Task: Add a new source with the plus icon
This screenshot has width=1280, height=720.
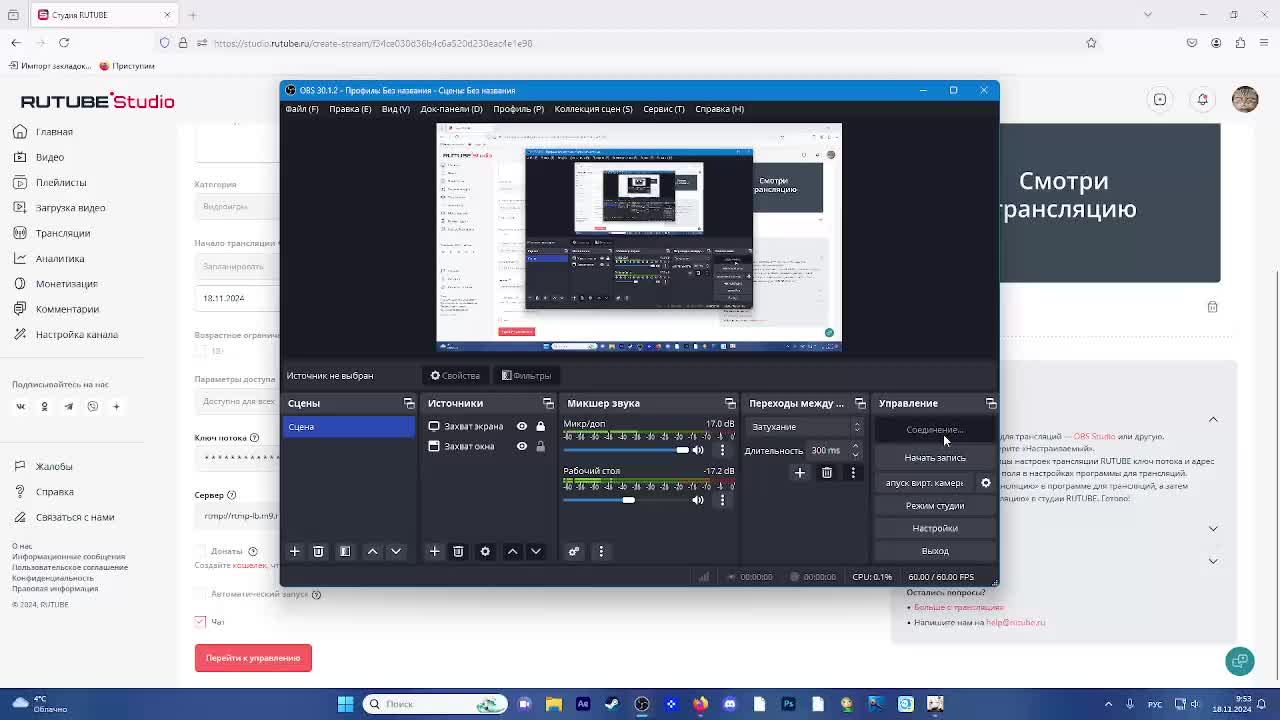Action: coord(435,551)
